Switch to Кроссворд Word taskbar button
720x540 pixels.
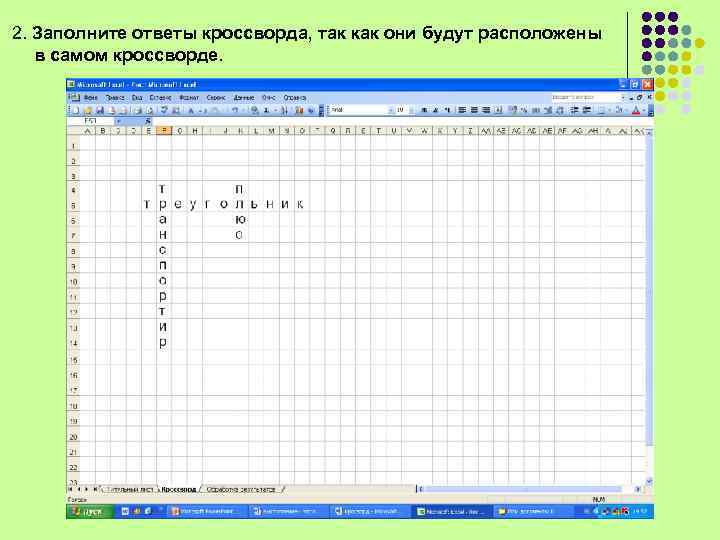(370, 512)
